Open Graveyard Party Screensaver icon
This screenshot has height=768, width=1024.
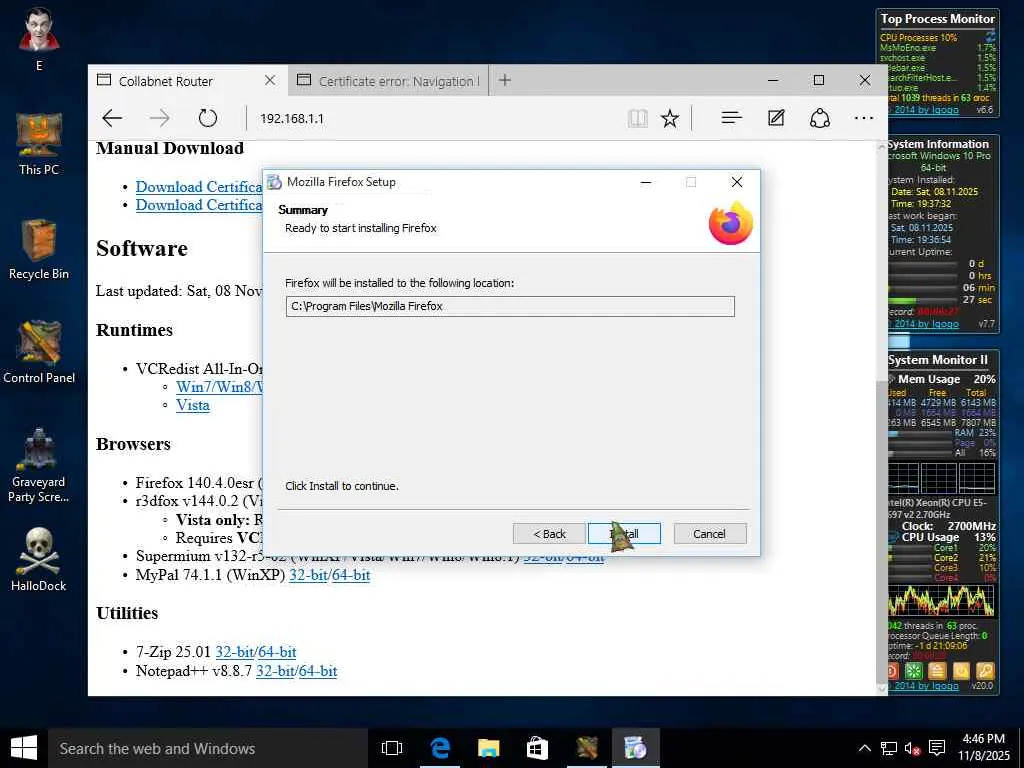(x=39, y=465)
